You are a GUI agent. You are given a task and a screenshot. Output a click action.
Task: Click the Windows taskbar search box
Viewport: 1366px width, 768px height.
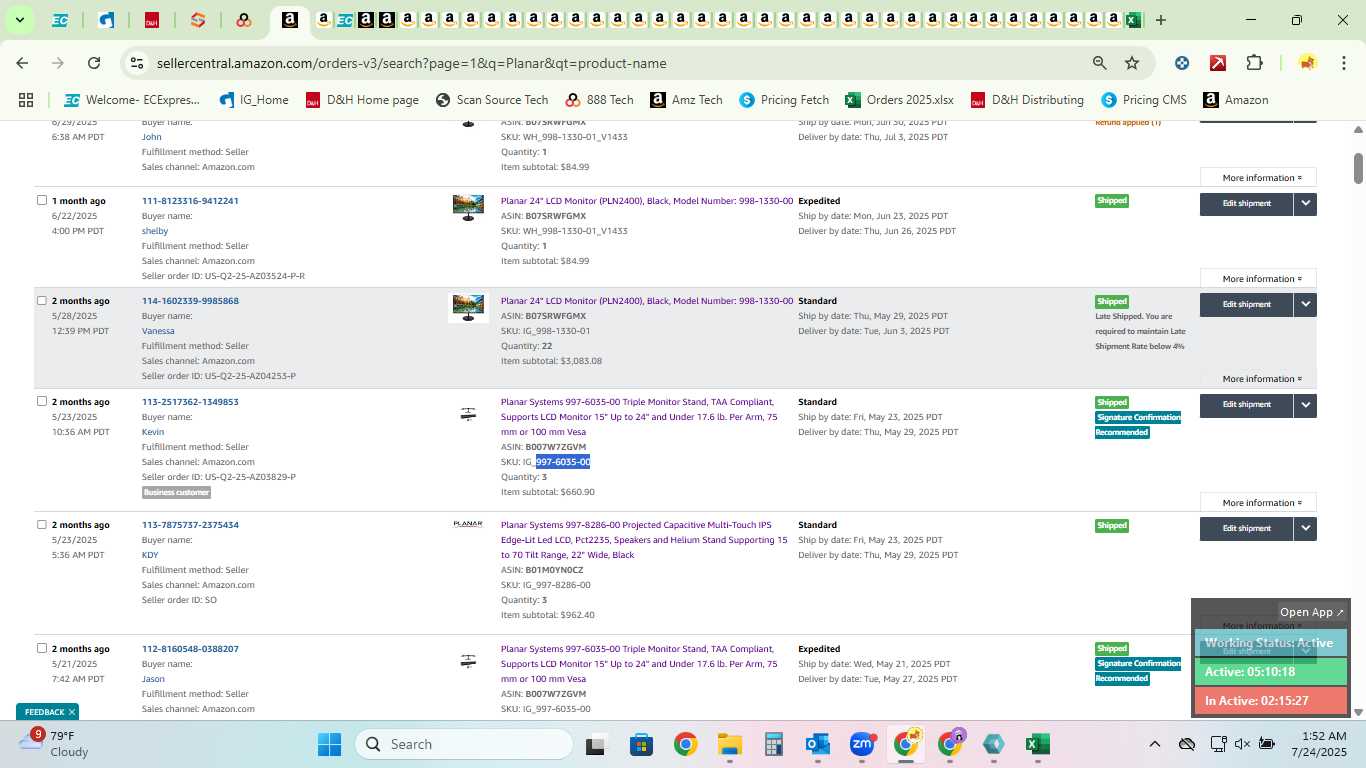[464, 744]
